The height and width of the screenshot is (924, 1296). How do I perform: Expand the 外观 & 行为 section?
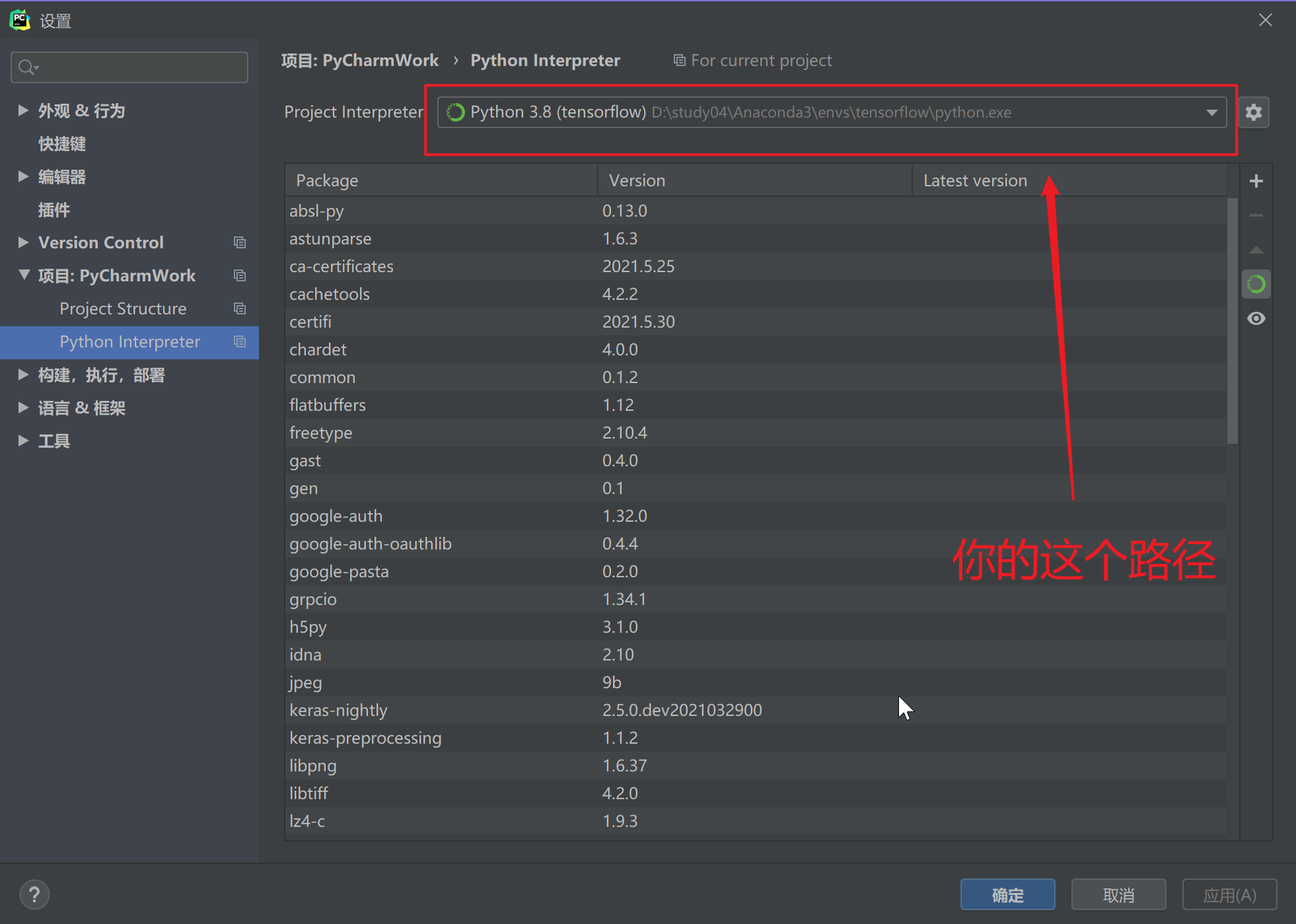coord(23,110)
